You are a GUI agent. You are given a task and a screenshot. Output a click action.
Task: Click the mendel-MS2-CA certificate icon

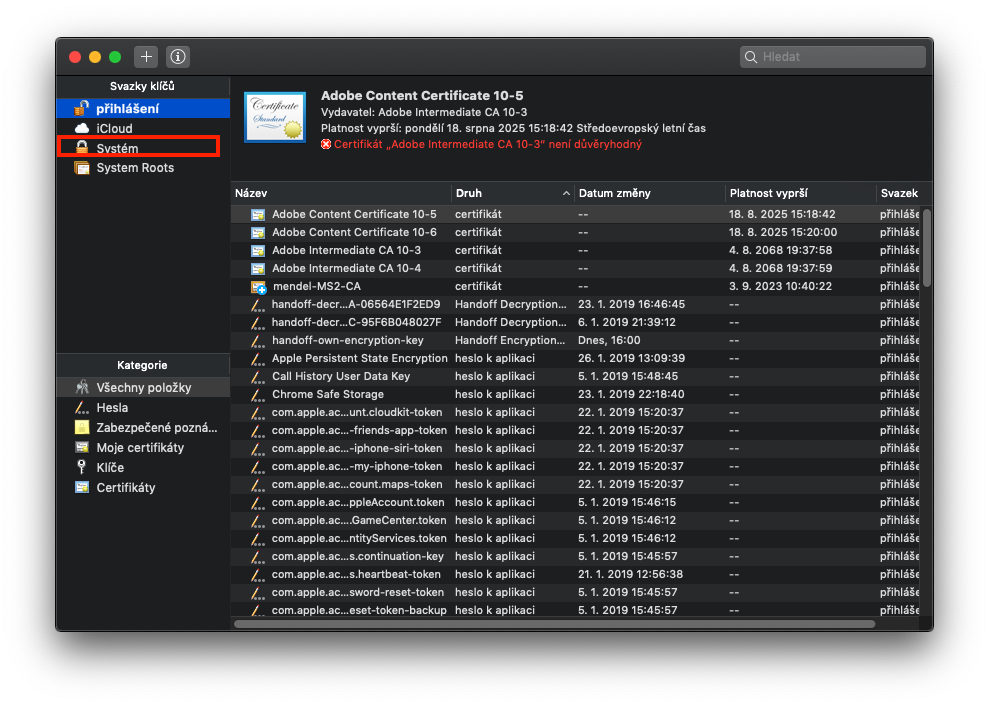(x=259, y=287)
